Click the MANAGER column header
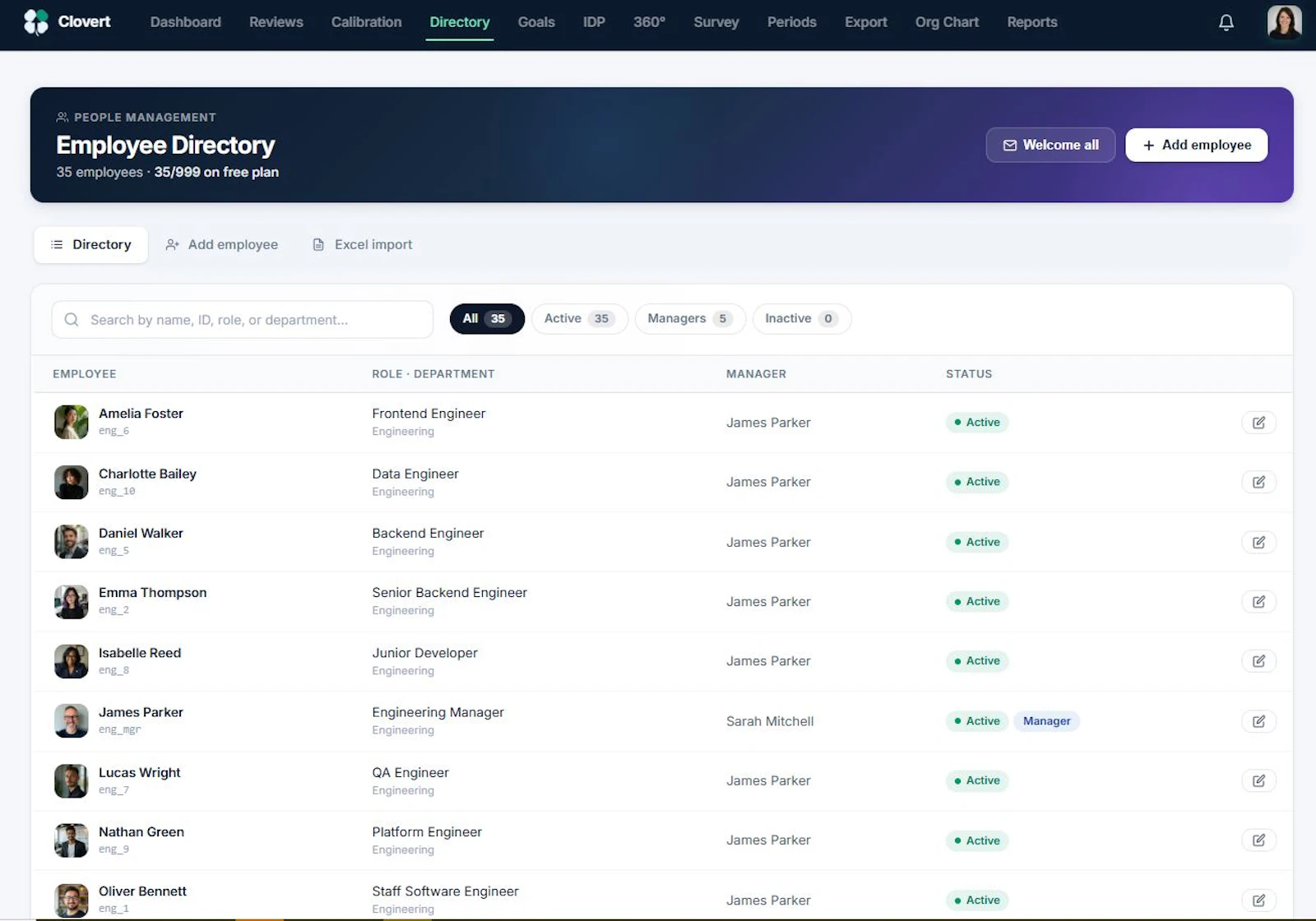This screenshot has width=1316, height=921. (x=756, y=374)
